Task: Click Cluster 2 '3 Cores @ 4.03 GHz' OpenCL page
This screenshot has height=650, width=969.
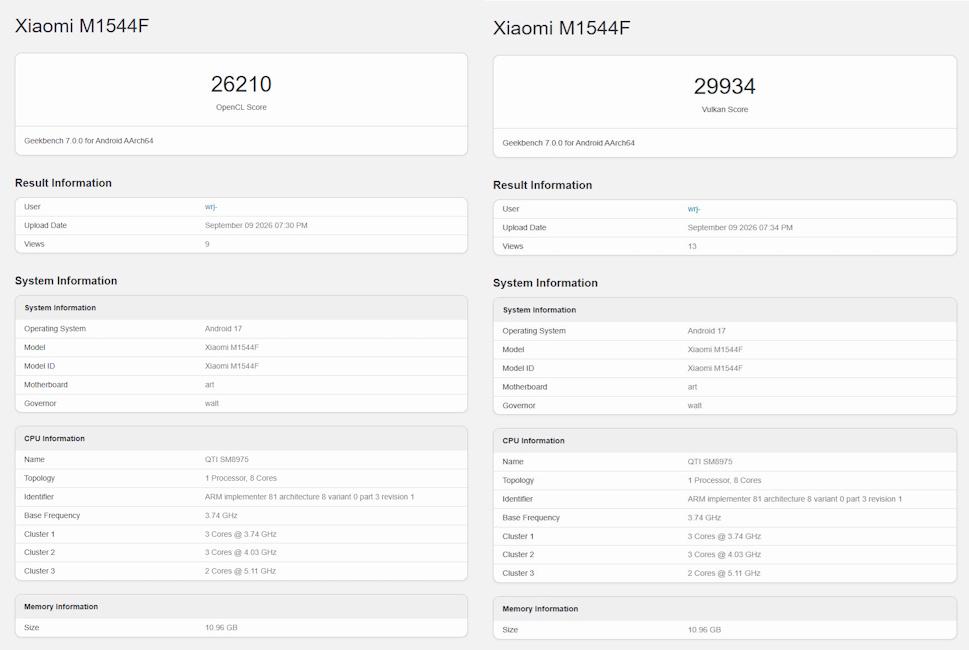Action: tap(240, 552)
